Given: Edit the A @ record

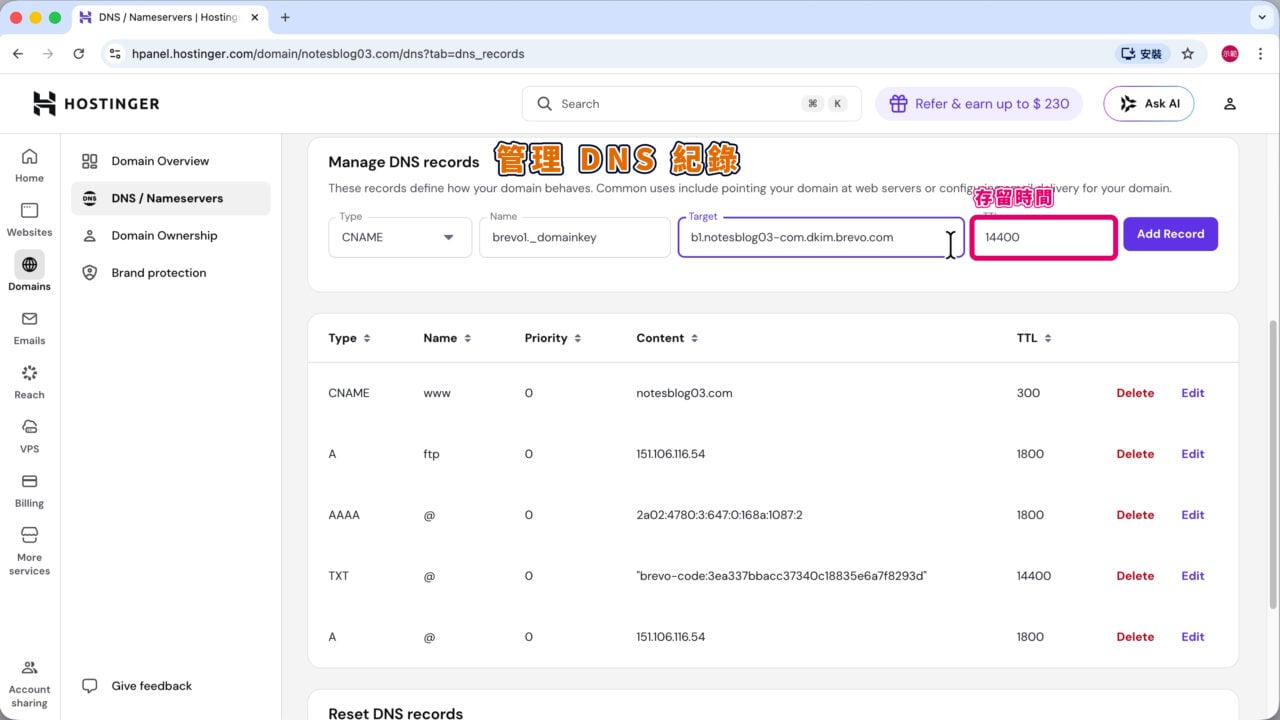Looking at the screenshot, I should tap(1193, 637).
